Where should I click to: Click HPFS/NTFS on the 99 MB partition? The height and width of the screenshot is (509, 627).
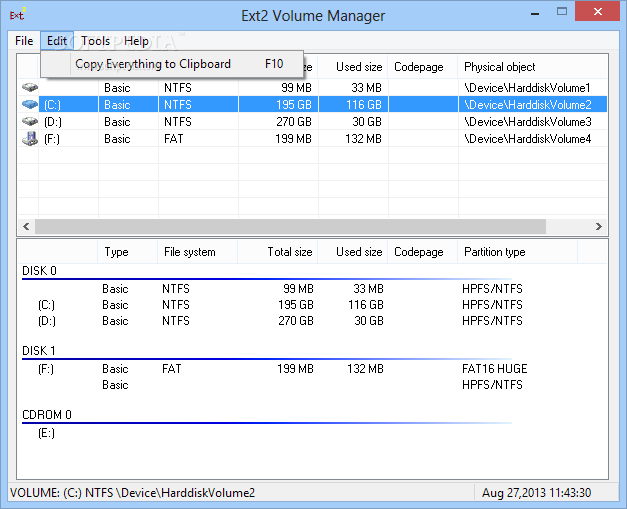coord(492,289)
